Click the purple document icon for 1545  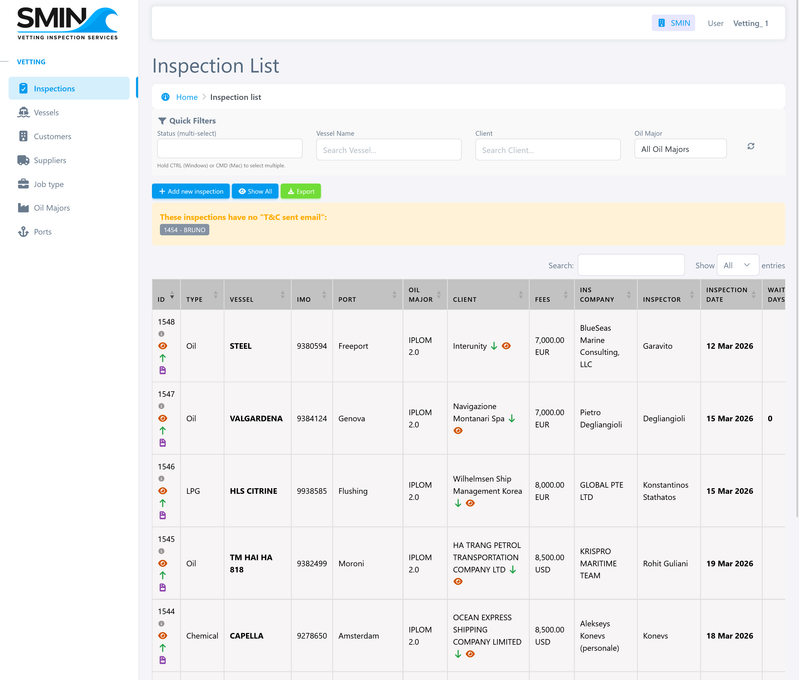click(x=163, y=587)
